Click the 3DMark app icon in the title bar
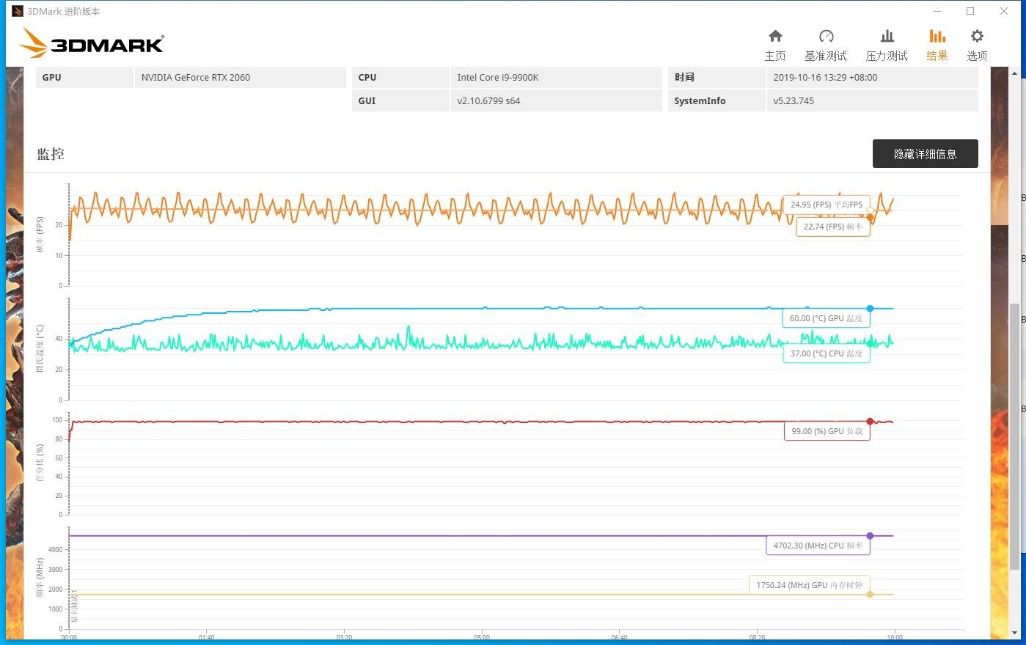This screenshot has height=645, width=1026. (17, 11)
